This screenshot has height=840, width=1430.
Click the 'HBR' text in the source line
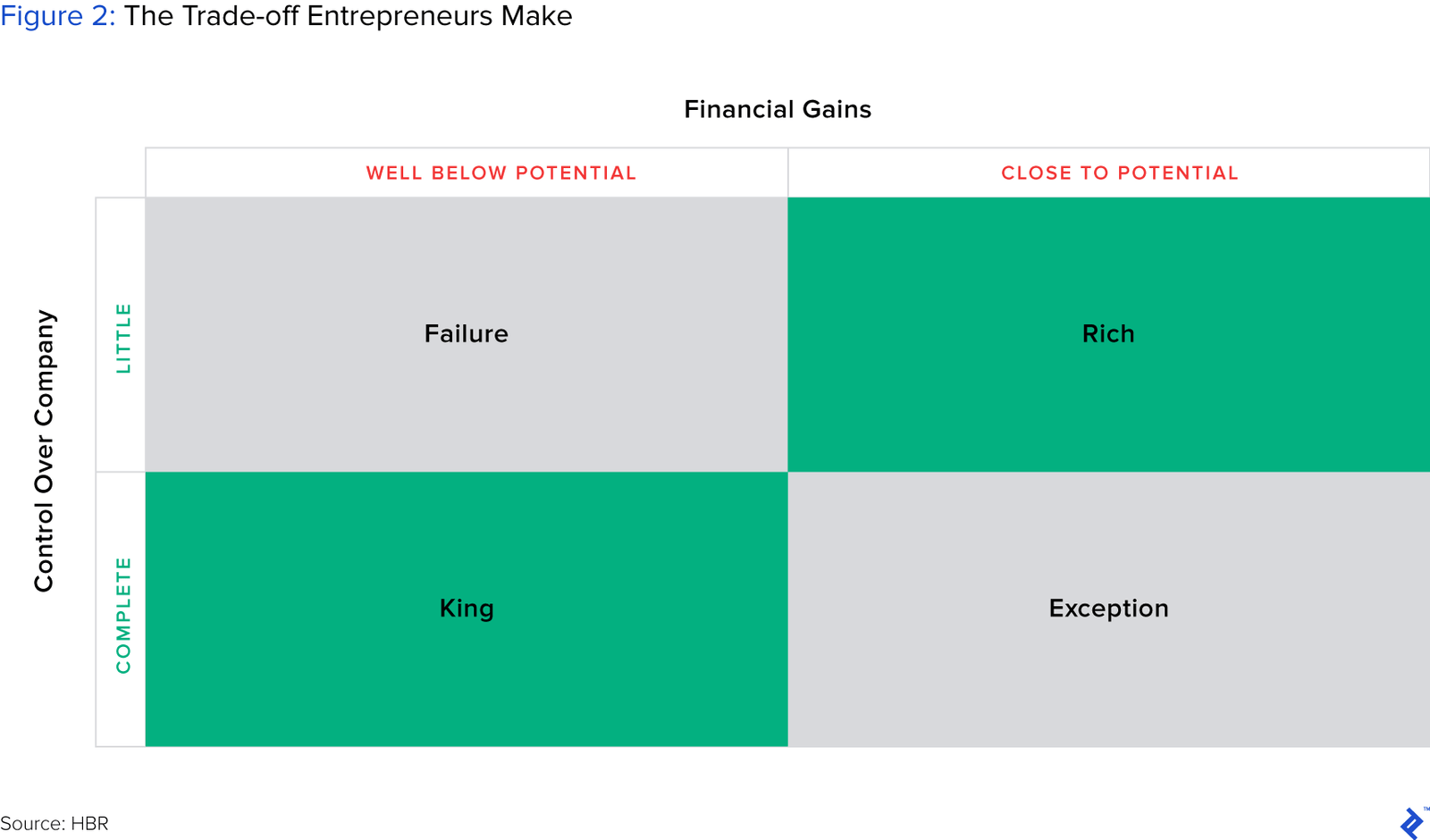[89, 823]
